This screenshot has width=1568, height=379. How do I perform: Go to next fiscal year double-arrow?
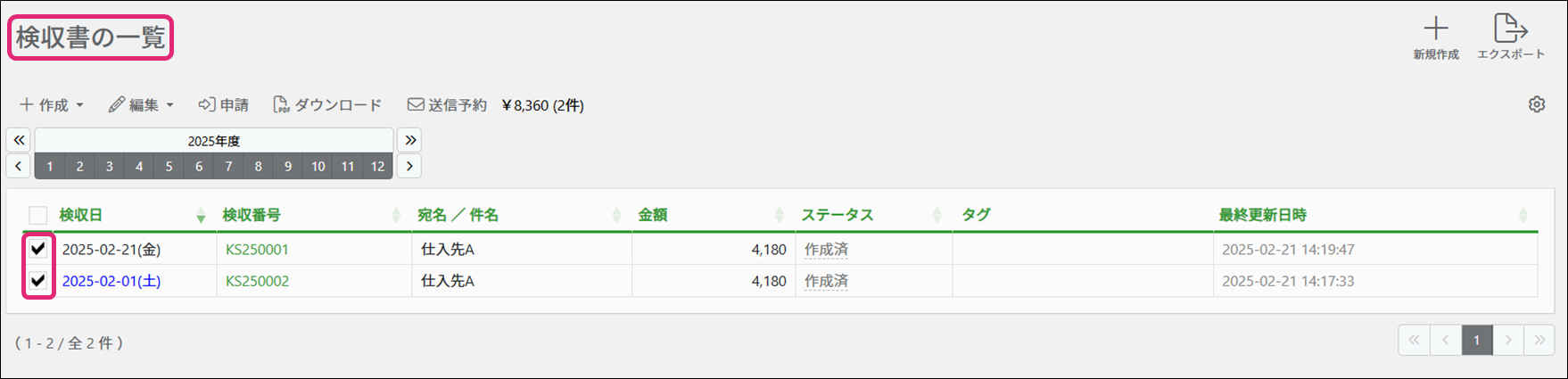[409, 140]
